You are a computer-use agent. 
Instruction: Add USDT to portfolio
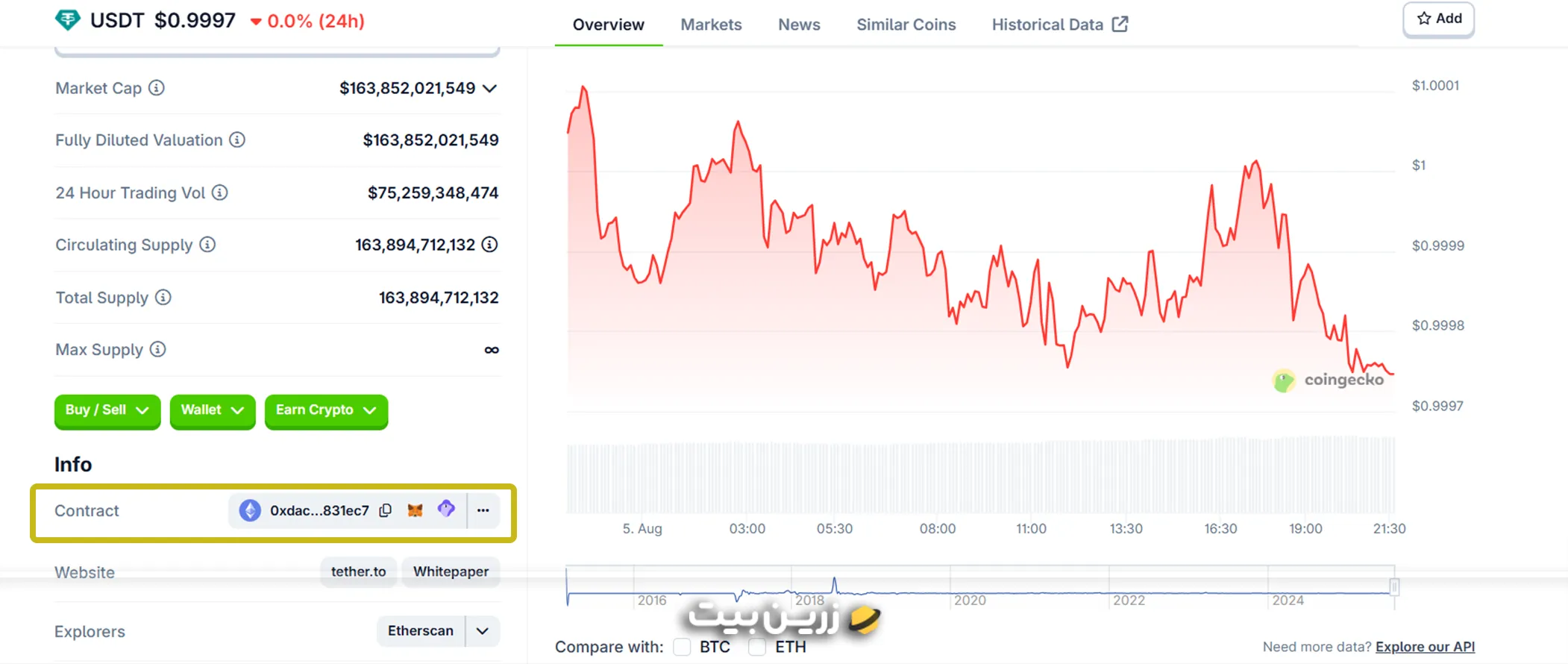click(1438, 19)
